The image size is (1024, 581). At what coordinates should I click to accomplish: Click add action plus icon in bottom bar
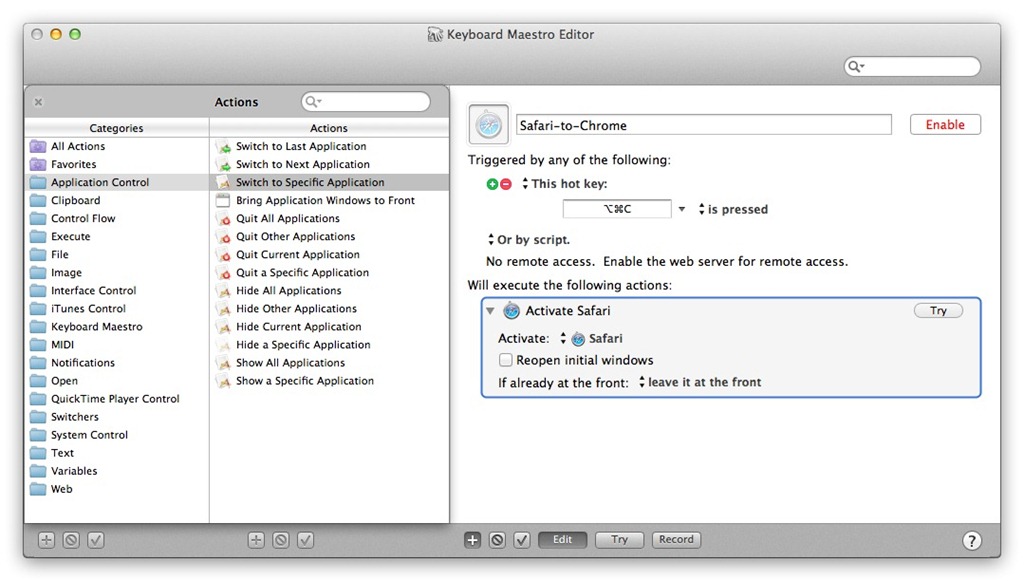(473, 540)
